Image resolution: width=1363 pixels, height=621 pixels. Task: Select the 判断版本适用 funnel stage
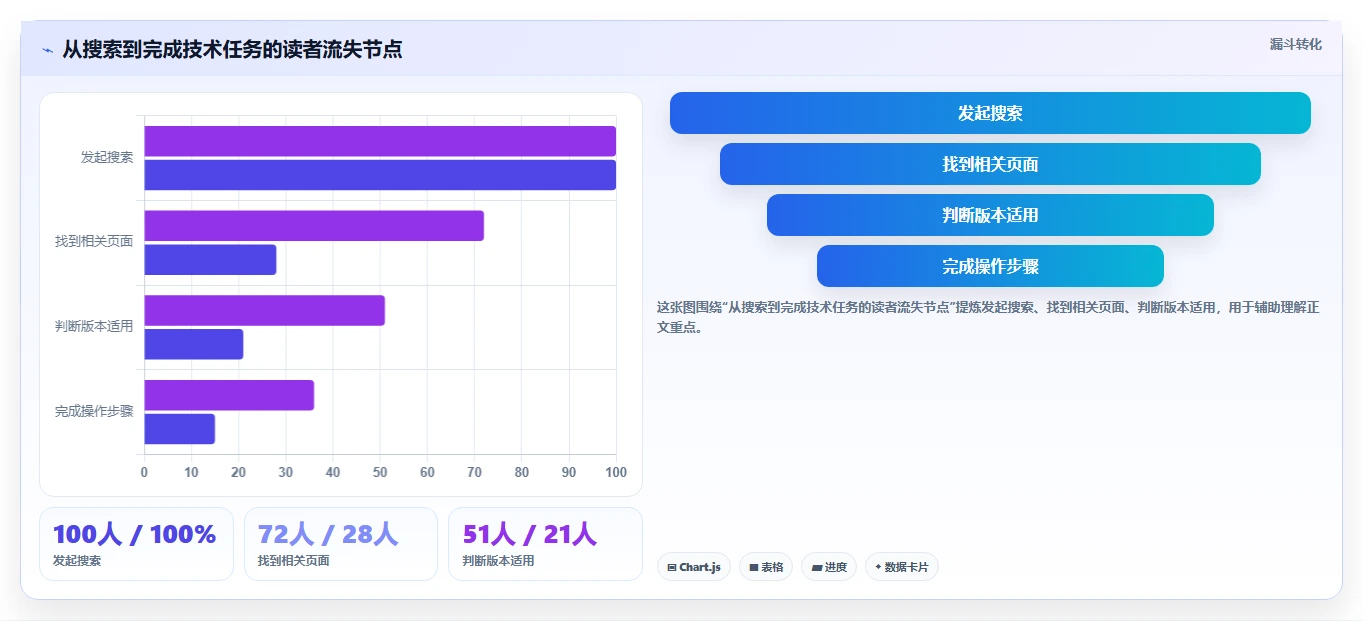(x=990, y=215)
